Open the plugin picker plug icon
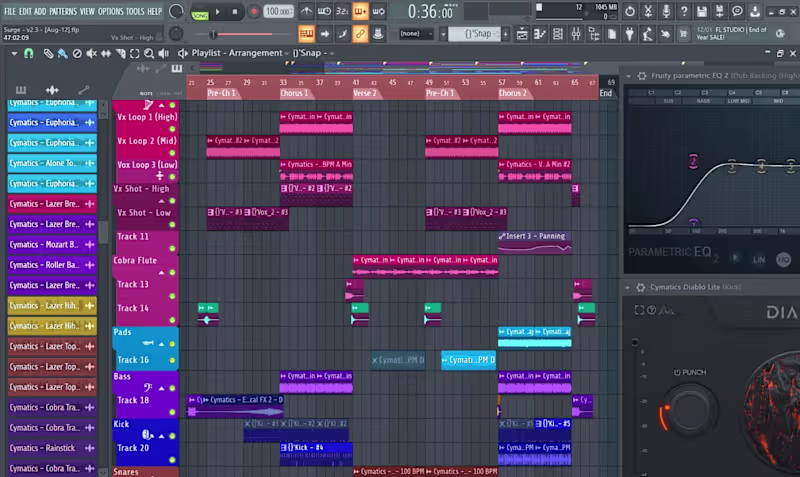This screenshot has width=800, height=477. 630,34
